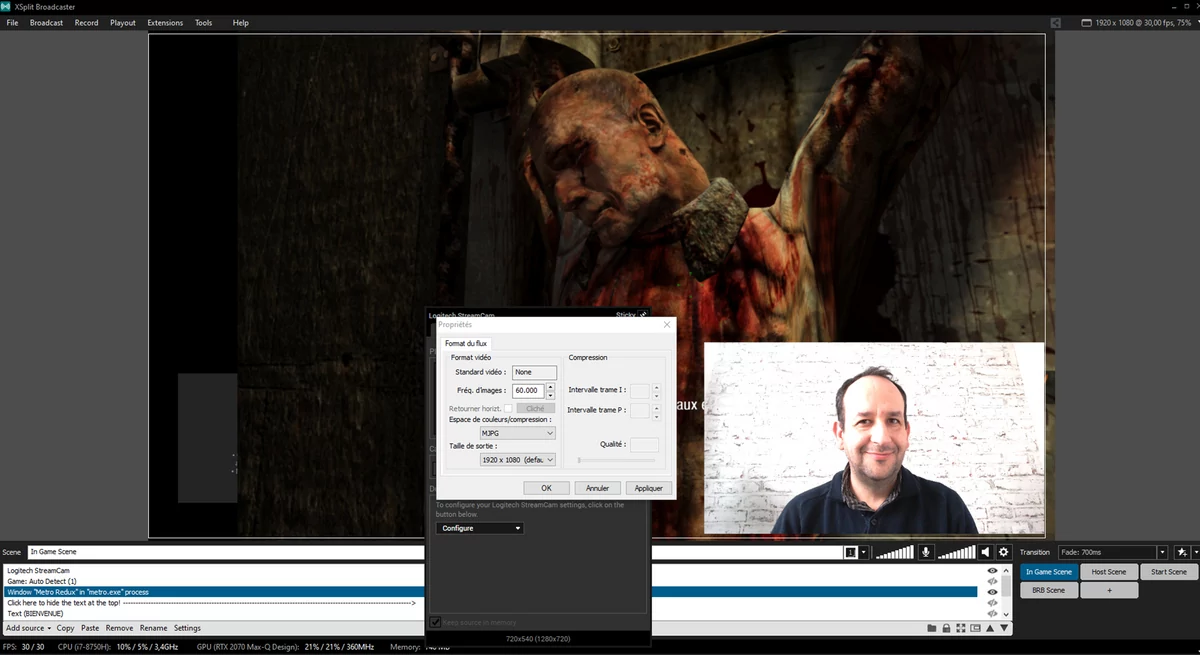Click the group sources folder icon
Viewport: 1200px width, 655px height.
coord(932,628)
